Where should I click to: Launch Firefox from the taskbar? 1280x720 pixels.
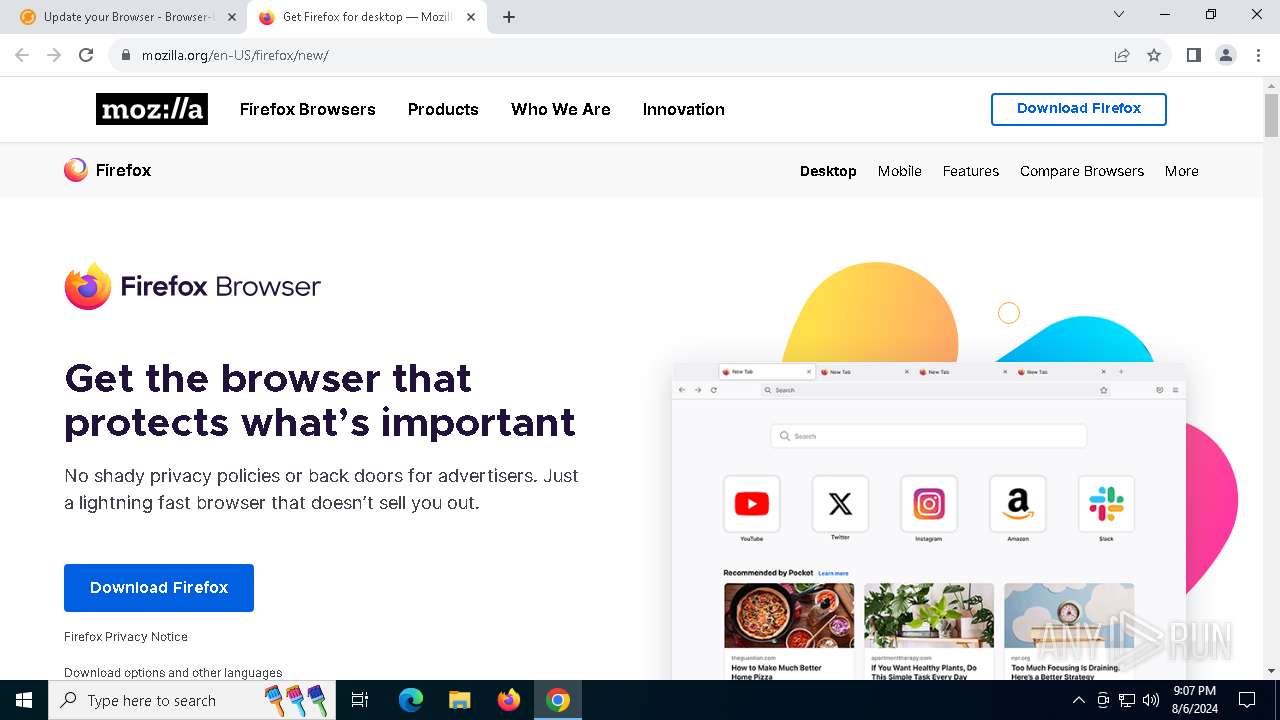tap(509, 700)
